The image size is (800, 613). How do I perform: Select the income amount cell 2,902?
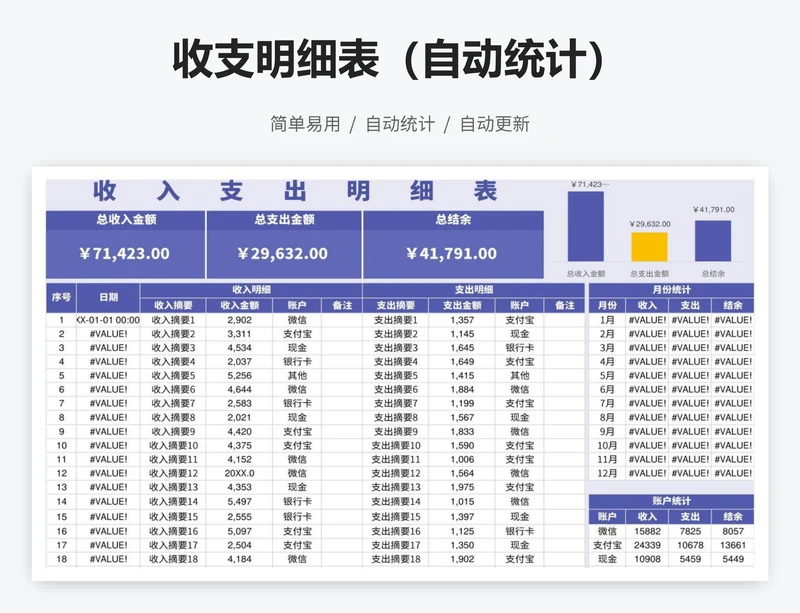[239, 320]
